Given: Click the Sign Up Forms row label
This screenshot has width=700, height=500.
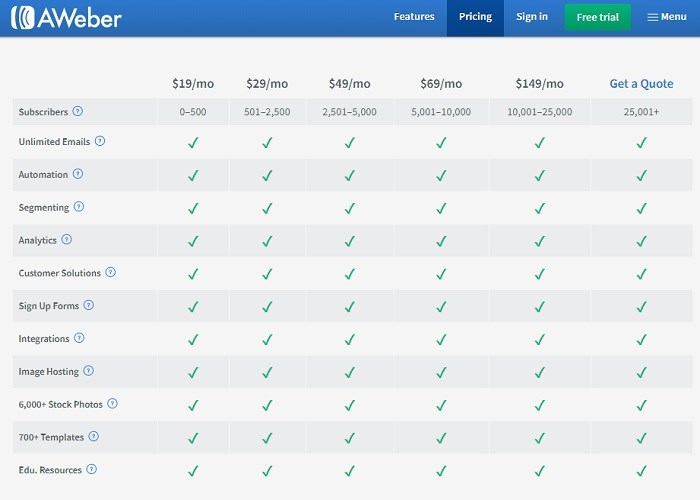Looking at the screenshot, I should 49,306.
